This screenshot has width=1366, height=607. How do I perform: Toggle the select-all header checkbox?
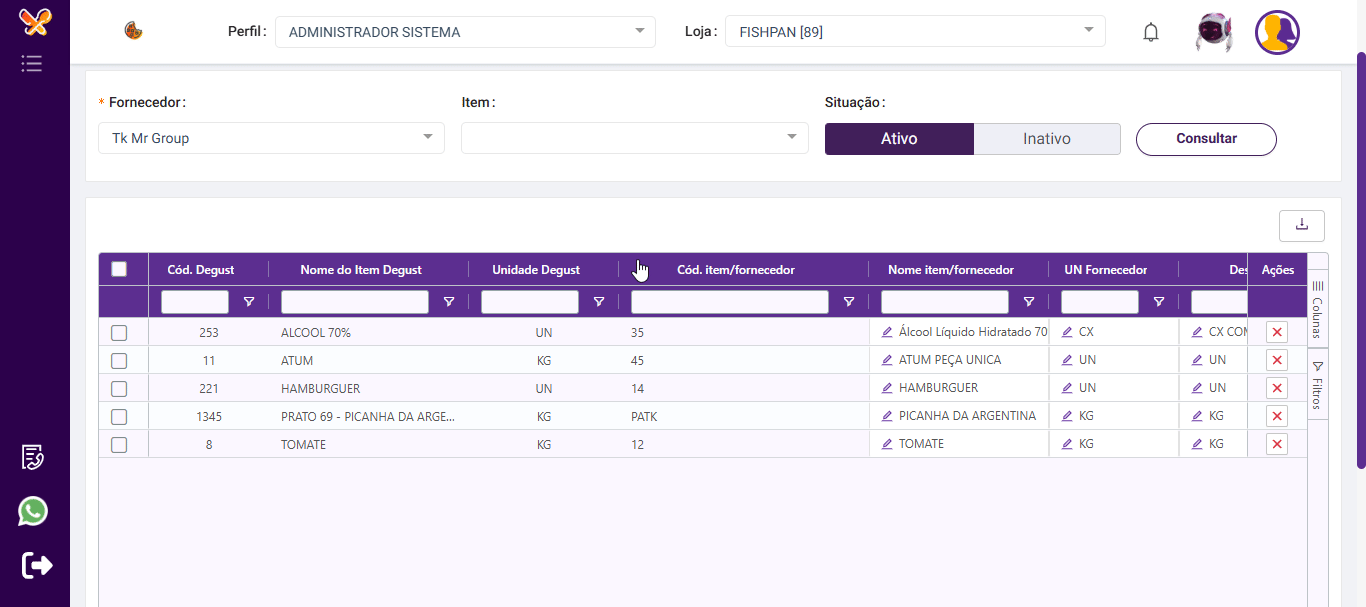point(119,269)
